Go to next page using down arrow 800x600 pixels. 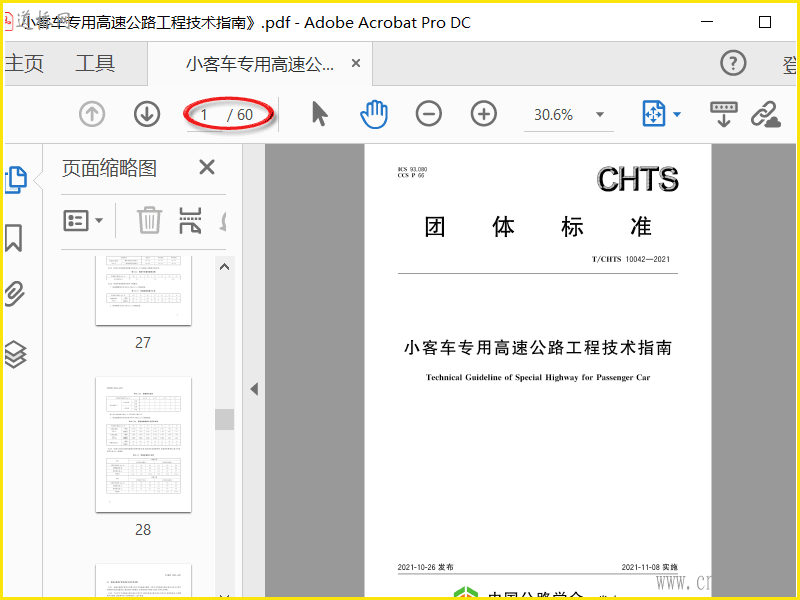pyautogui.click(x=147, y=114)
